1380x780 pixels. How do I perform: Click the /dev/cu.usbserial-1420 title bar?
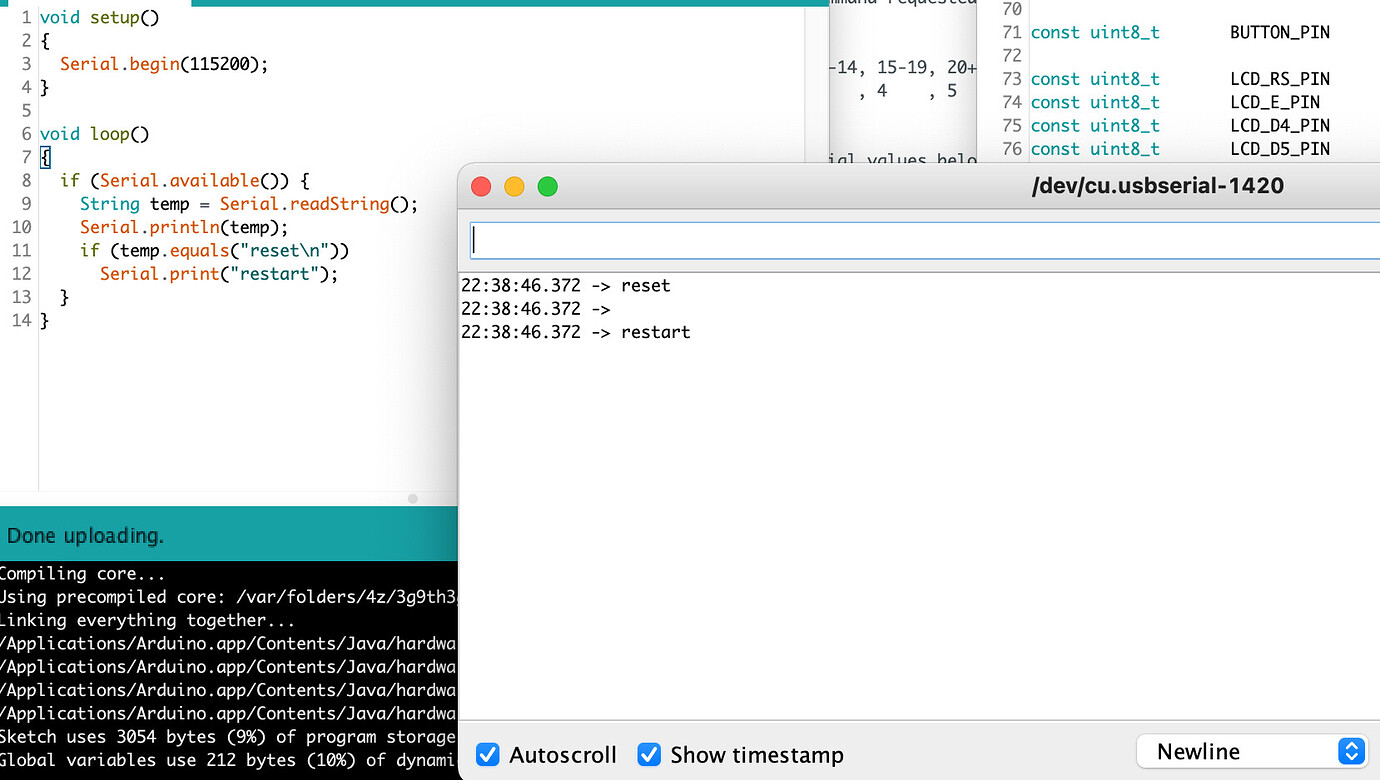(1157, 185)
